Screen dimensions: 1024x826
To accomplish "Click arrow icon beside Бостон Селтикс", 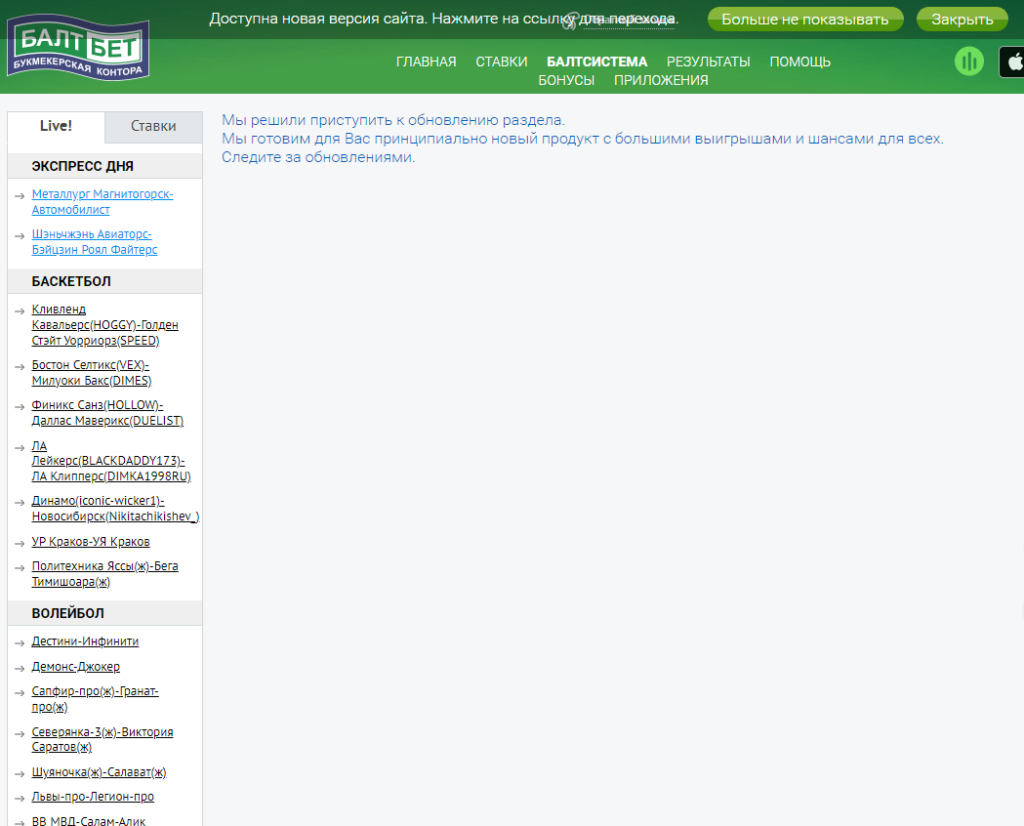I will tap(20, 366).
